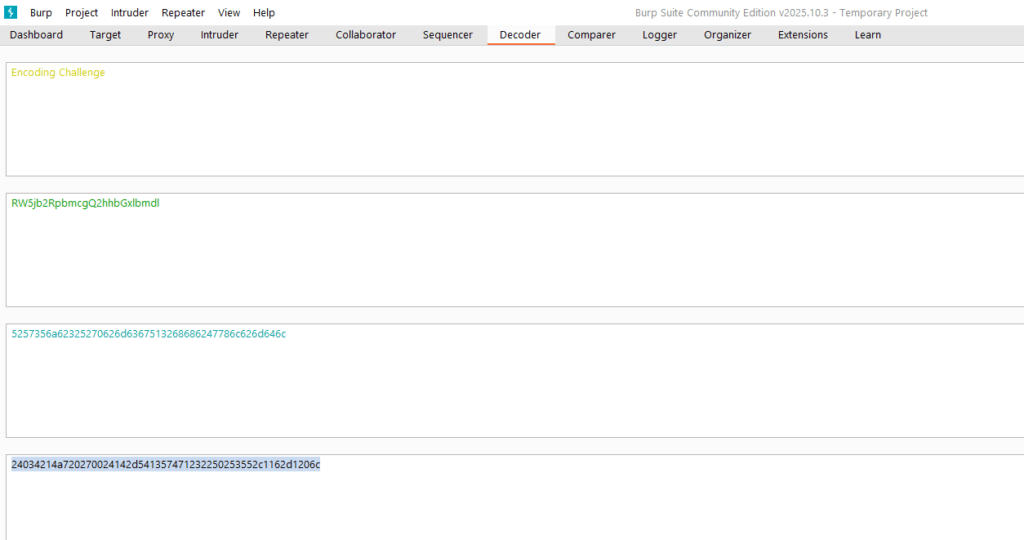Screen dimensions: 1024x540
Task: Open the View menu
Action: [229, 12]
